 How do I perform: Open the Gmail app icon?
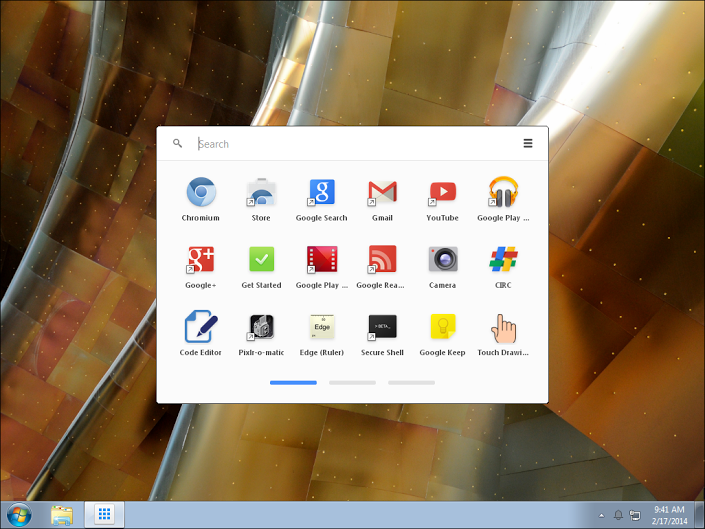click(x=382, y=192)
